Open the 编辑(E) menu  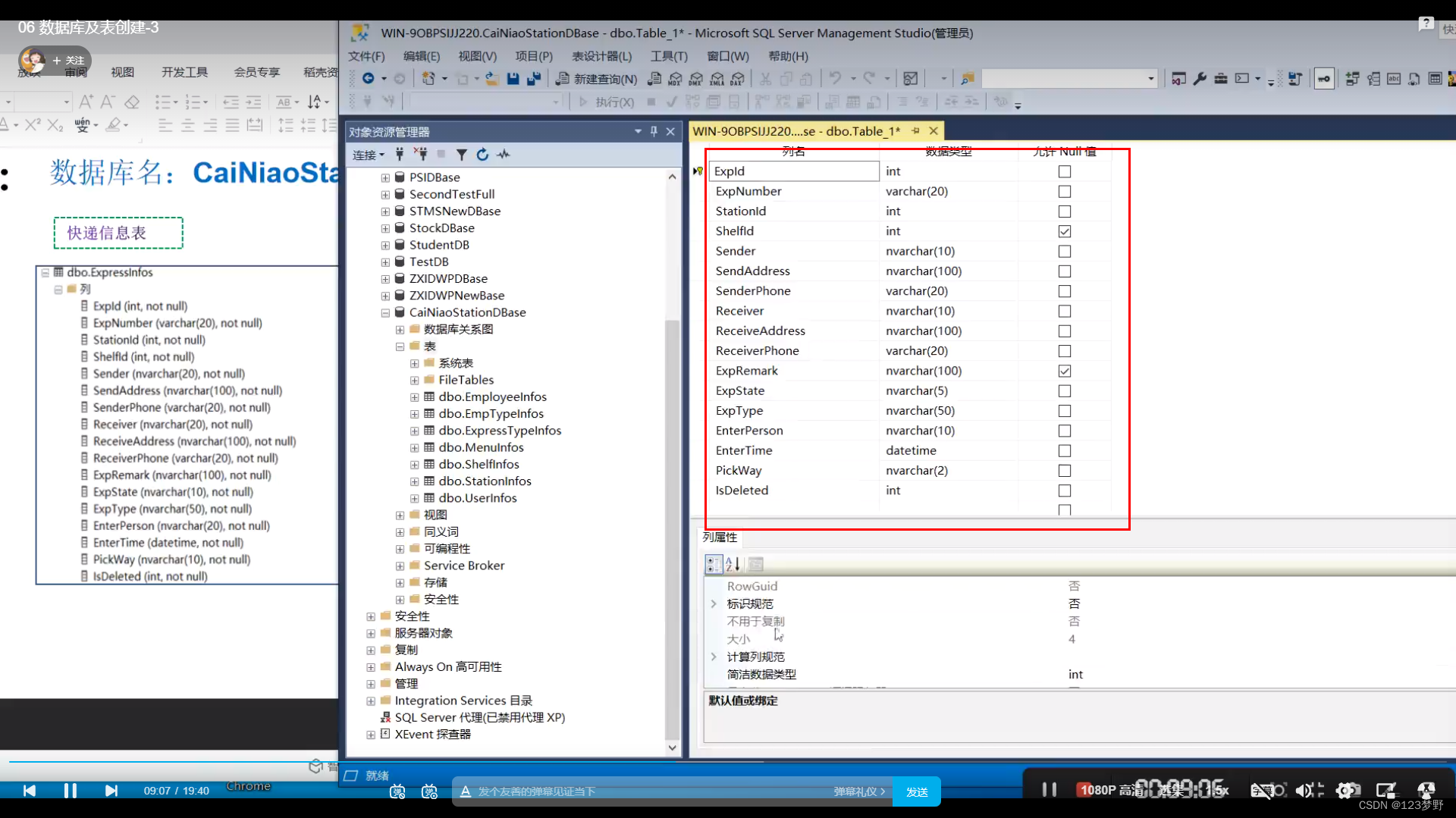[422, 56]
